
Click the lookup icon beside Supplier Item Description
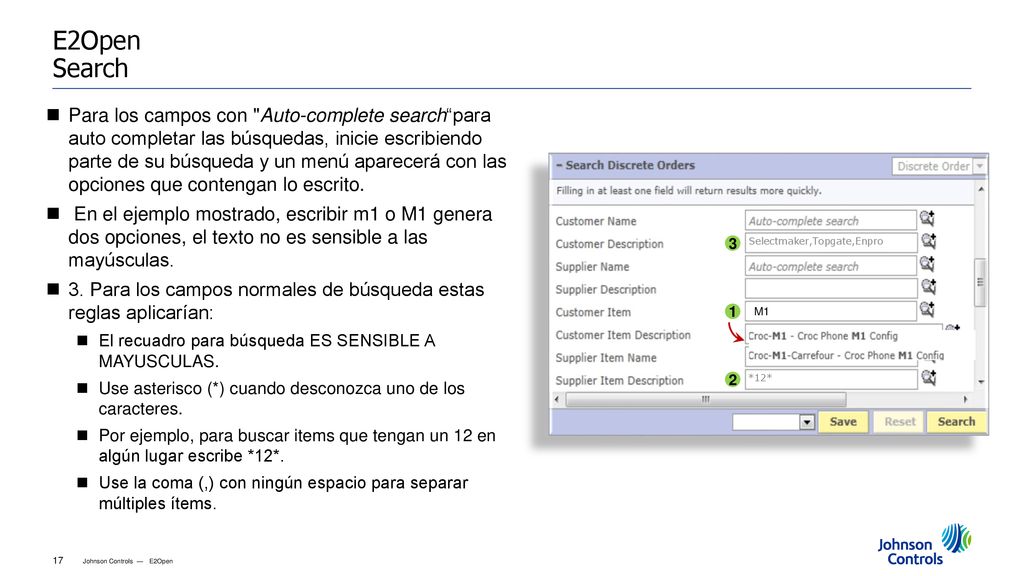[928, 377]
